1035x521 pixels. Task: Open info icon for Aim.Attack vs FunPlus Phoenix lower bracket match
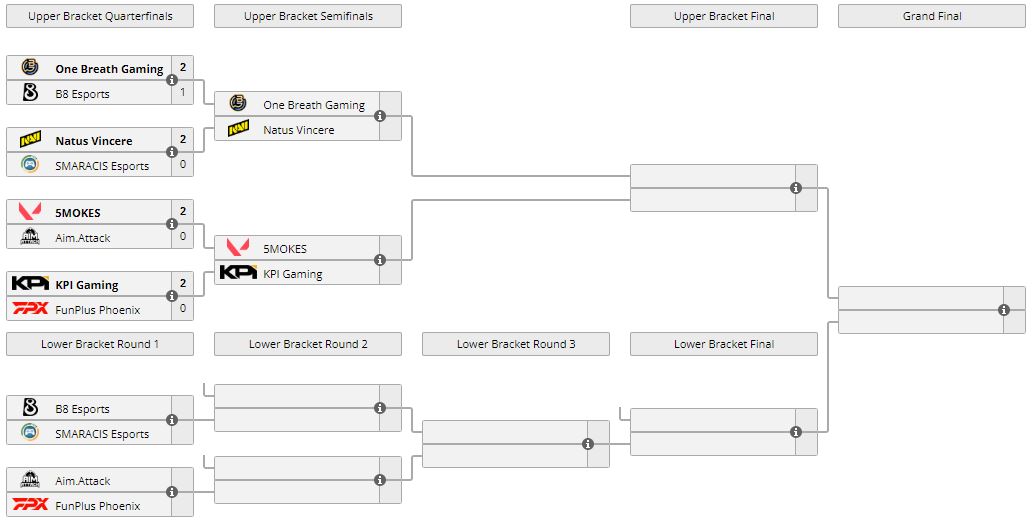(172, 492)
